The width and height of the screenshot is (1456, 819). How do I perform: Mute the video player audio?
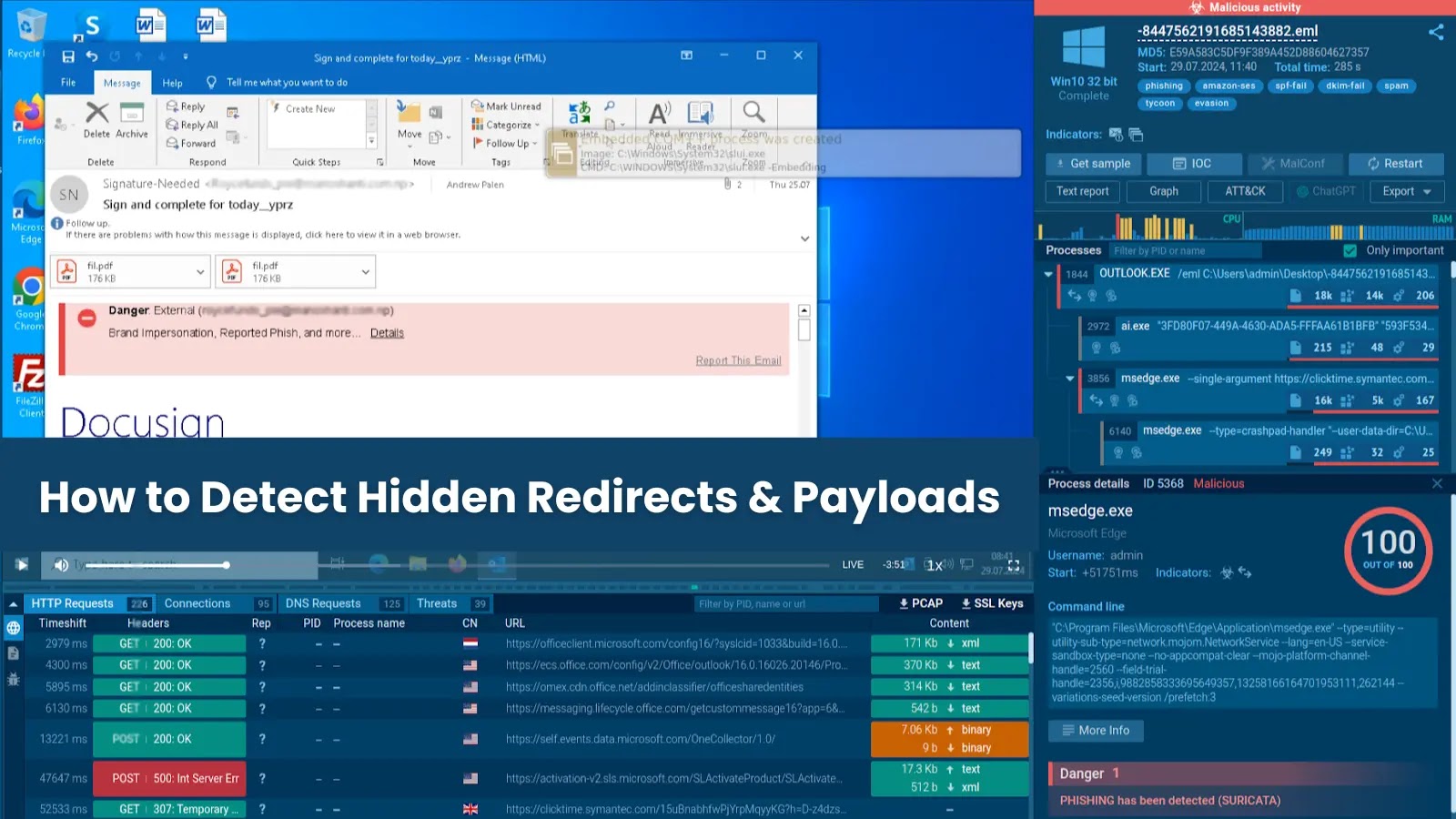coord(61,564)
